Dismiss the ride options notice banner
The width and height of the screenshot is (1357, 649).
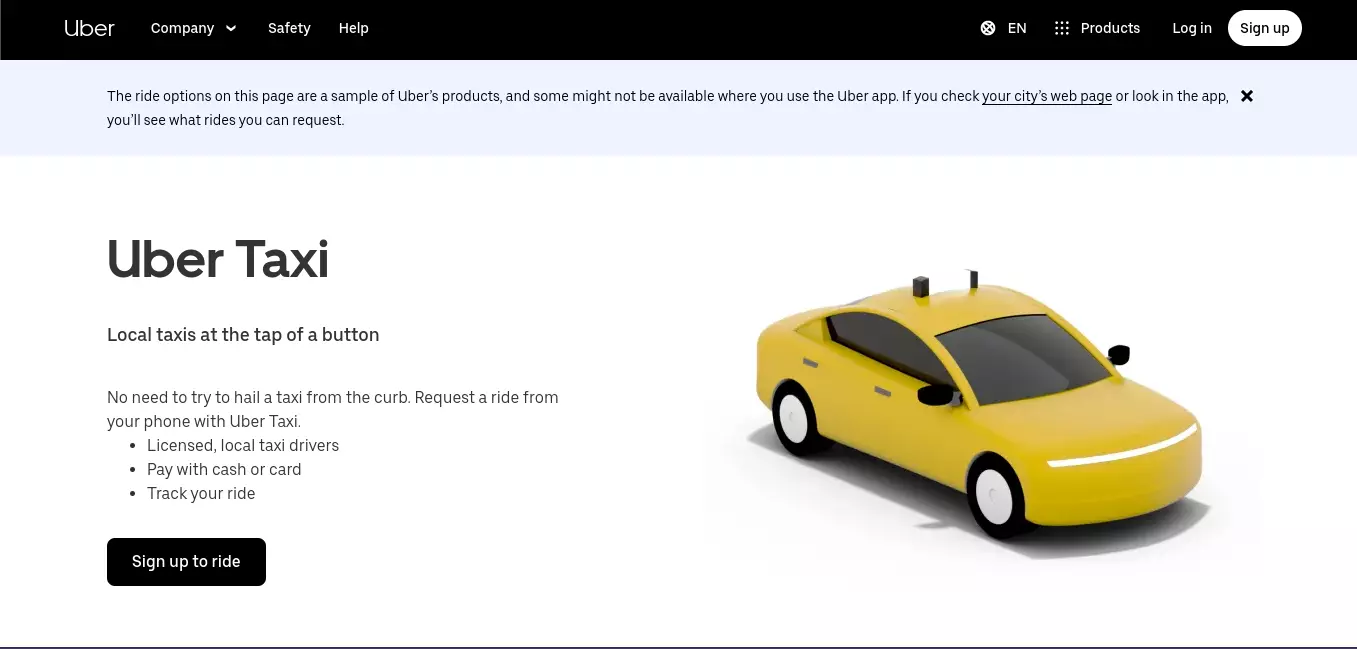[1247, 96]
